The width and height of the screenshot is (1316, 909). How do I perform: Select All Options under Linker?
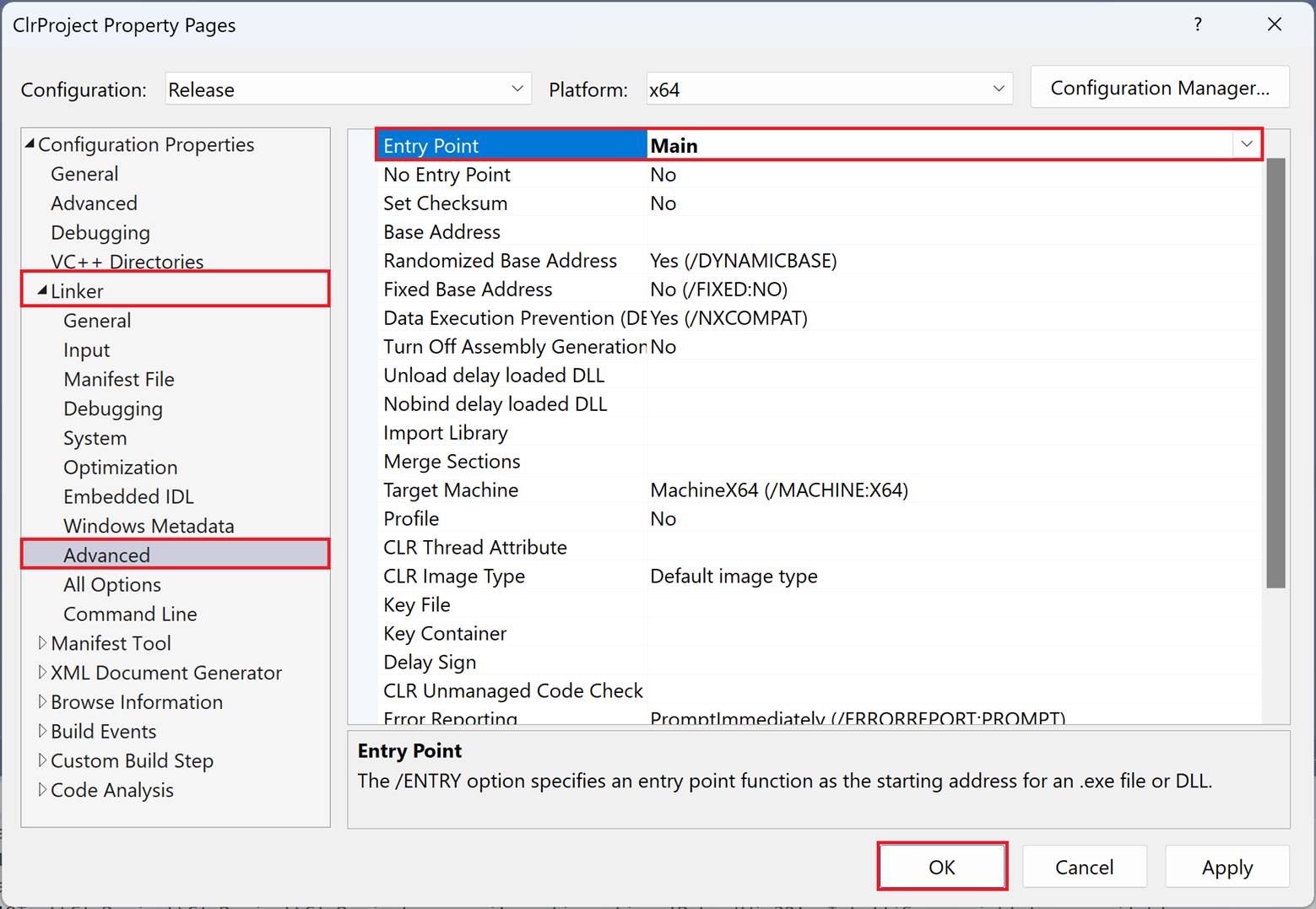pos(111,585)
